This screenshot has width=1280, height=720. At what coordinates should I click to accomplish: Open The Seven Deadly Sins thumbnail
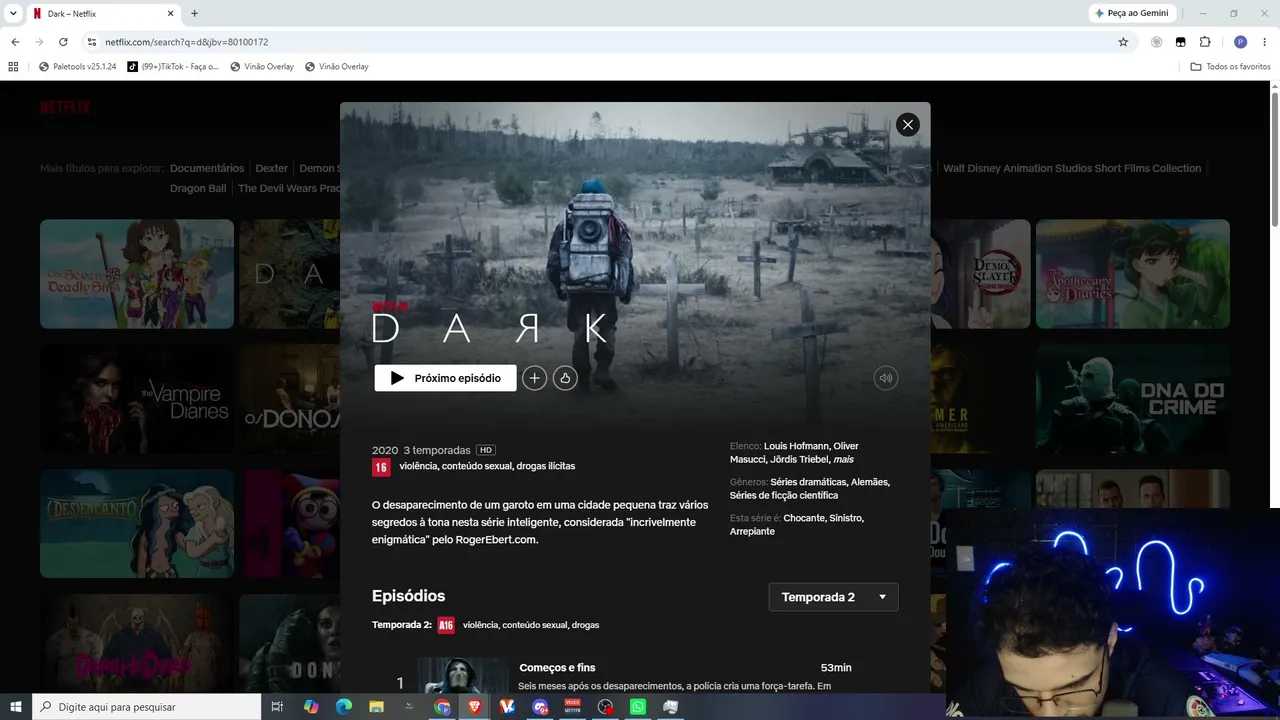point(137,274)
